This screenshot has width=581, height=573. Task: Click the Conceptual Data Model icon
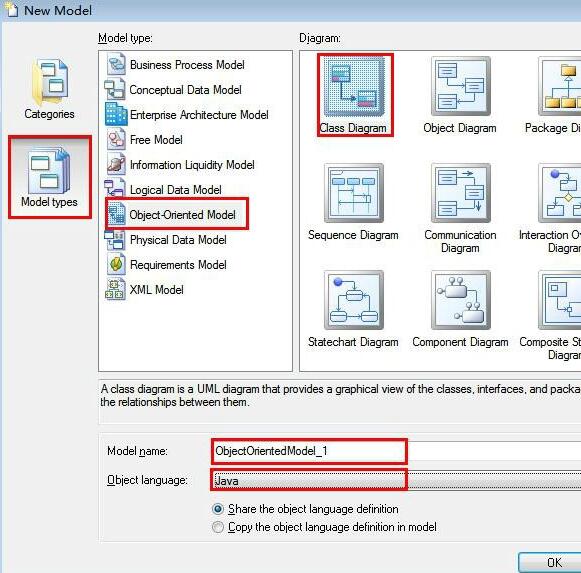[114, 89]
